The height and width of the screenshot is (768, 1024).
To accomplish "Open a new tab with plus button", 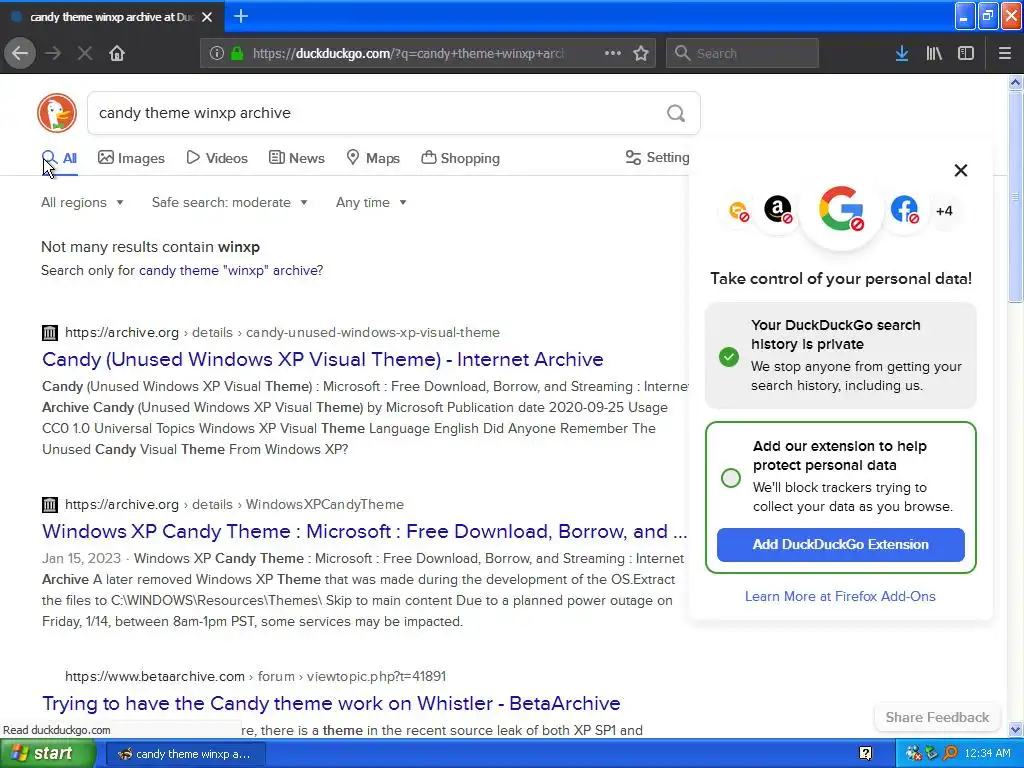I will click(x=241, y=16).
